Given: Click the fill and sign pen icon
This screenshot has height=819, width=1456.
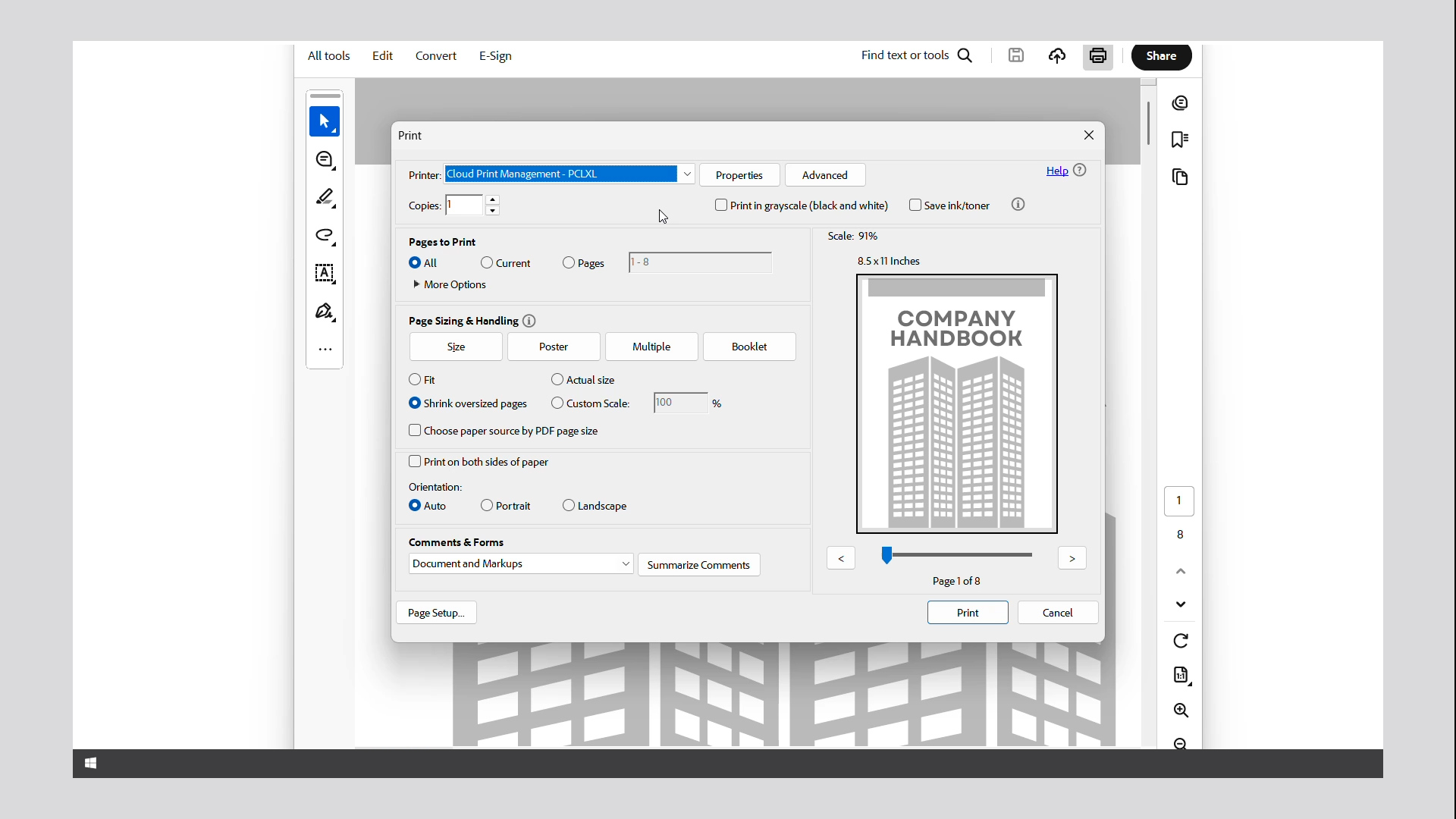Looking at the screenshot, I should click(x=325, y=312).
